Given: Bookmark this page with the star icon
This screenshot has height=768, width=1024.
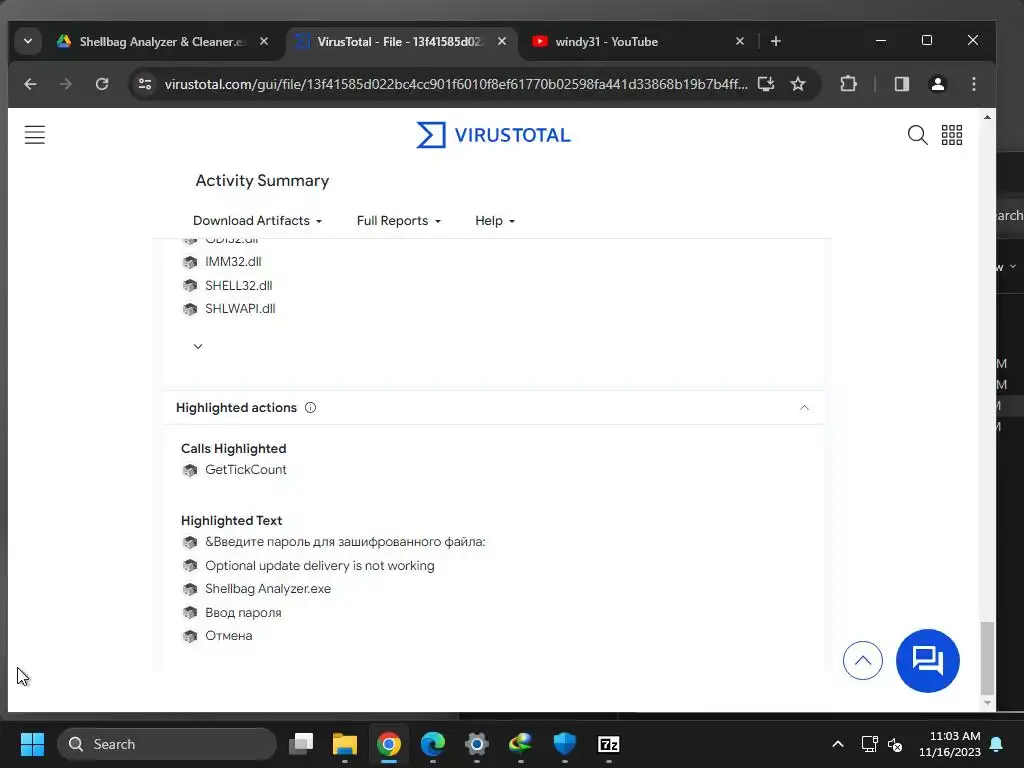Looking at the screenshot, I should coord(797,84).
